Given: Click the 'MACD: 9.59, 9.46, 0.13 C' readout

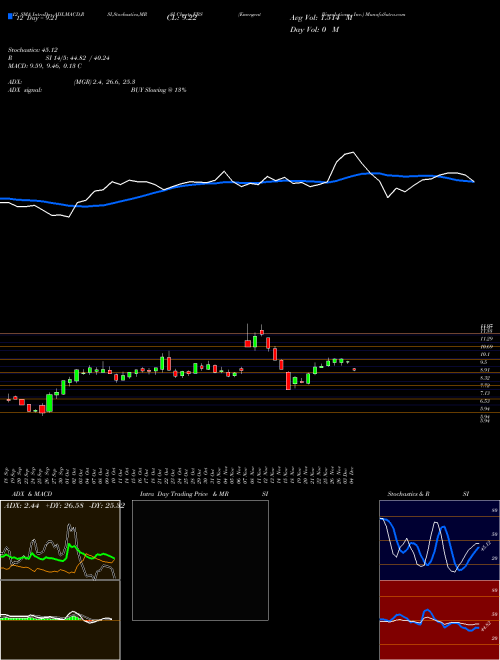Looking at the screenshot, I should 45,66.
